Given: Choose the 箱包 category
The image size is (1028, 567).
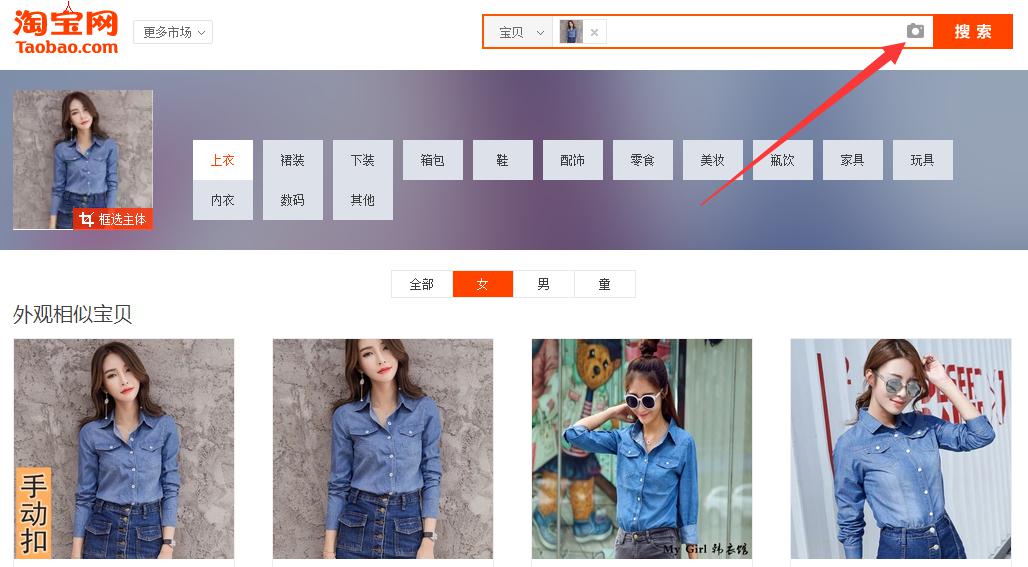Looking at the screenshot, I should (x=432, y=160).
